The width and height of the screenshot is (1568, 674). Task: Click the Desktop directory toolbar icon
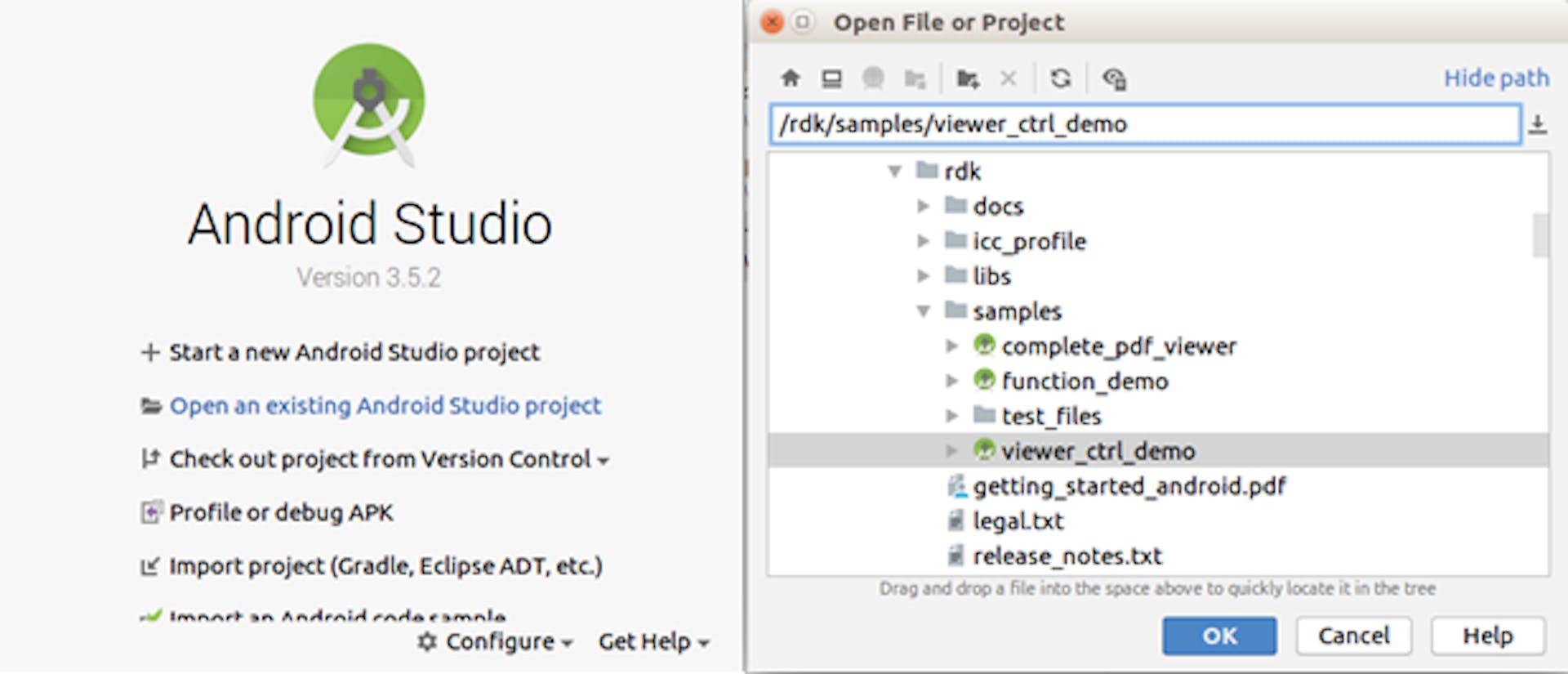tap(831, 78)
